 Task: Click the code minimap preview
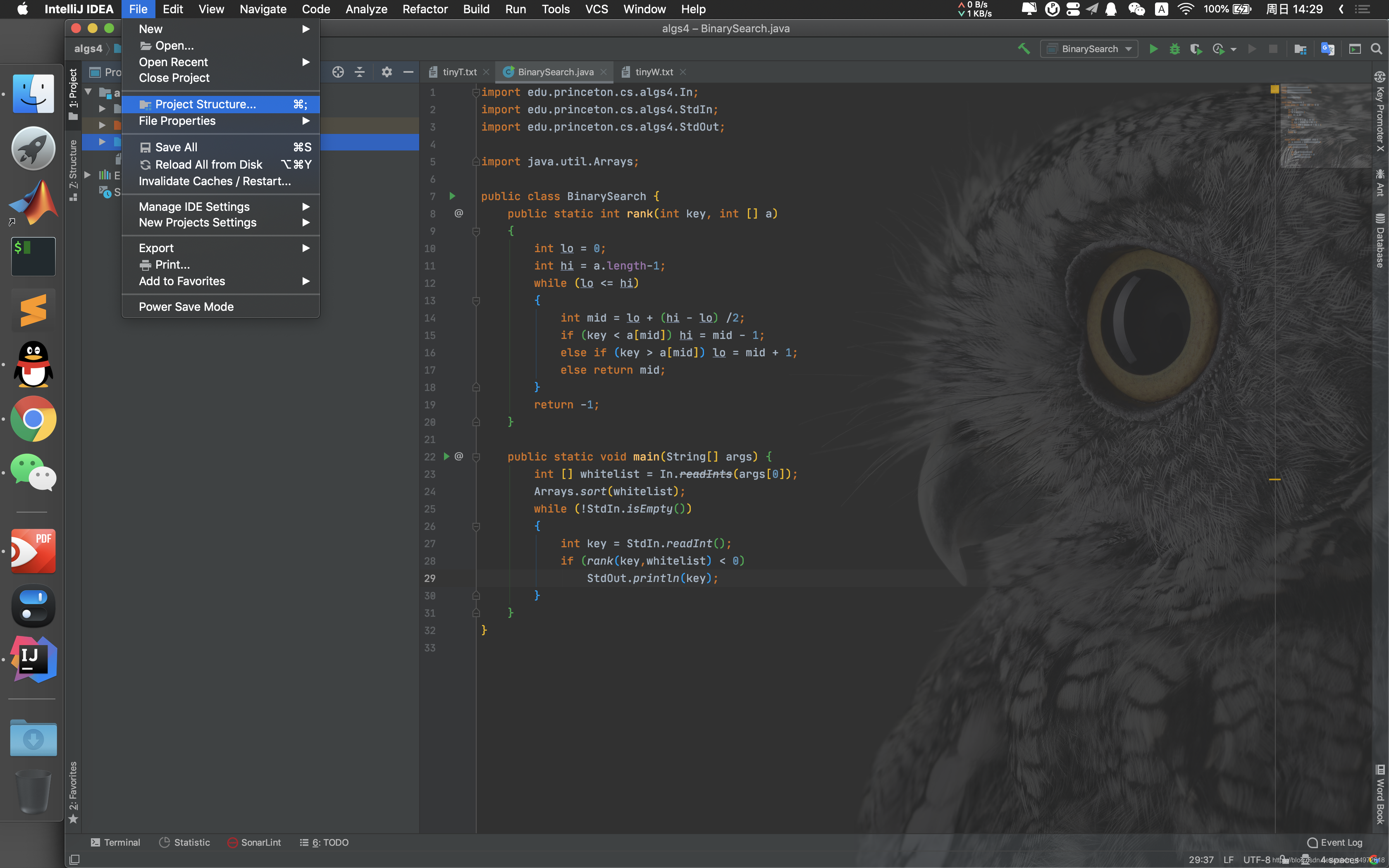point(1325,126)
